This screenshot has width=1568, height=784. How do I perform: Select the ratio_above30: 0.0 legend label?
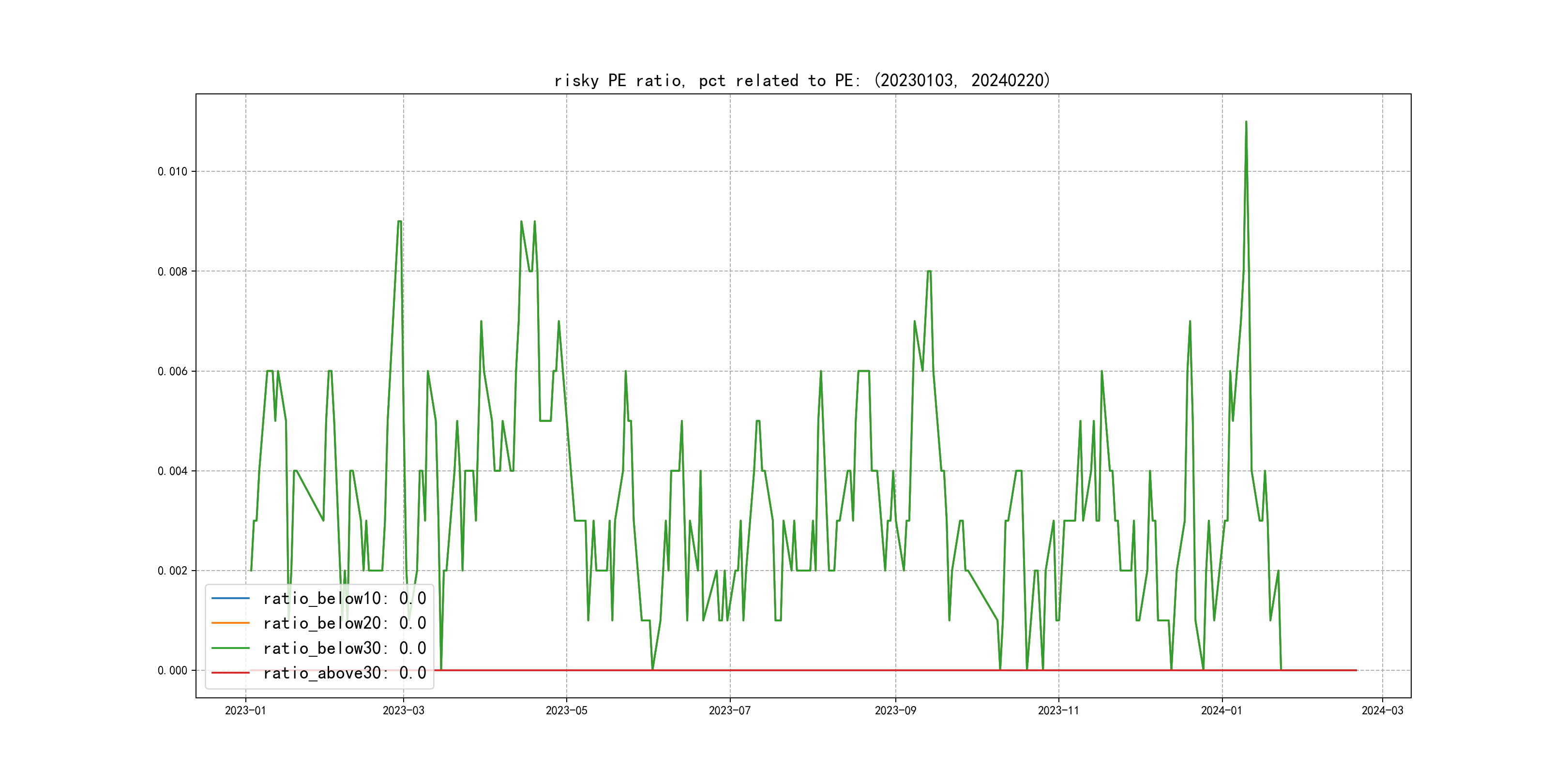(x=344, y=673)
